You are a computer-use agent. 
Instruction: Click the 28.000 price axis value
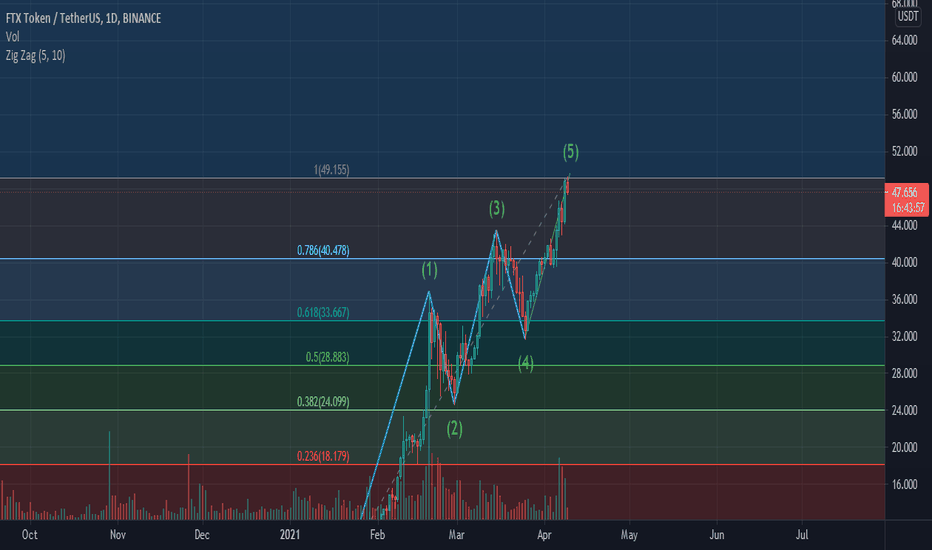click(904, 373)
